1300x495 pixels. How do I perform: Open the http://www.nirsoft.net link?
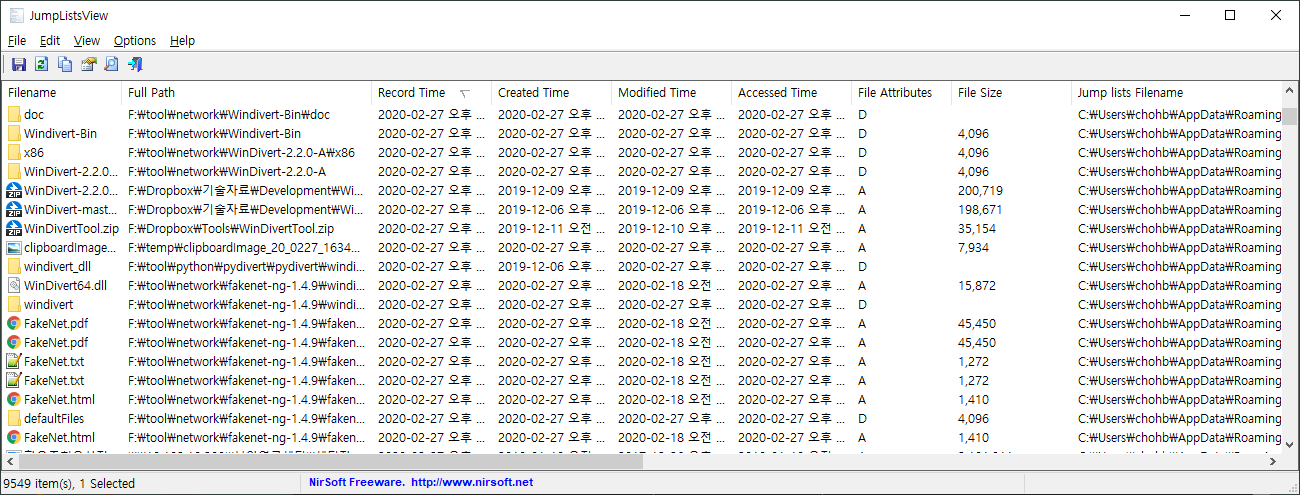pos(472,483)
